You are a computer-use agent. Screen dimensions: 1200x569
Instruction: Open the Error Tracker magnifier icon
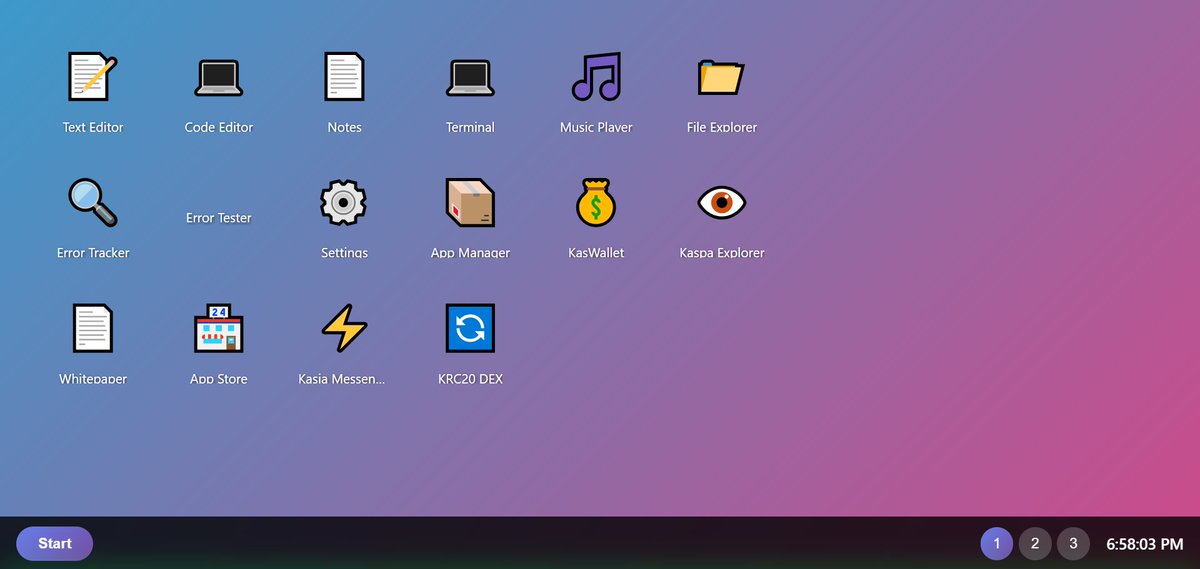93,202
